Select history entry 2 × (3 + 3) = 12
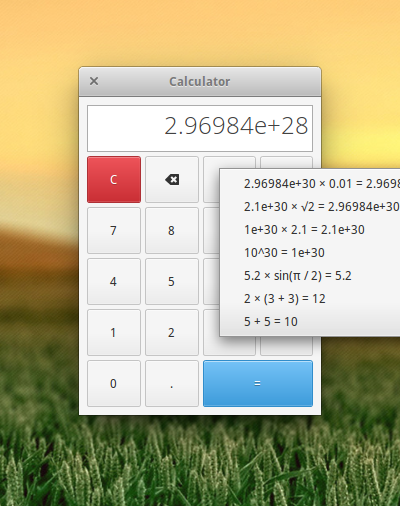The width and height of the screenshot is (400, 506). (310, 299)
